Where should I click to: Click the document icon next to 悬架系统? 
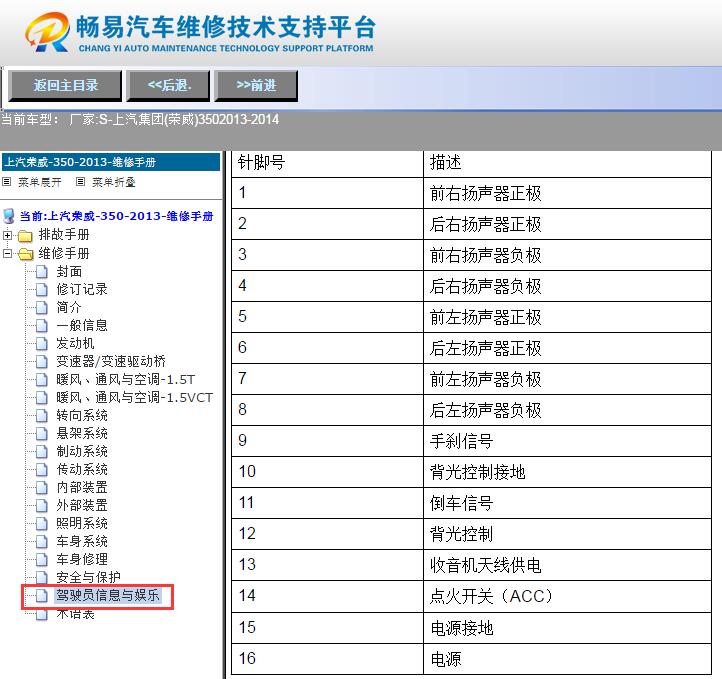point(42,433)
